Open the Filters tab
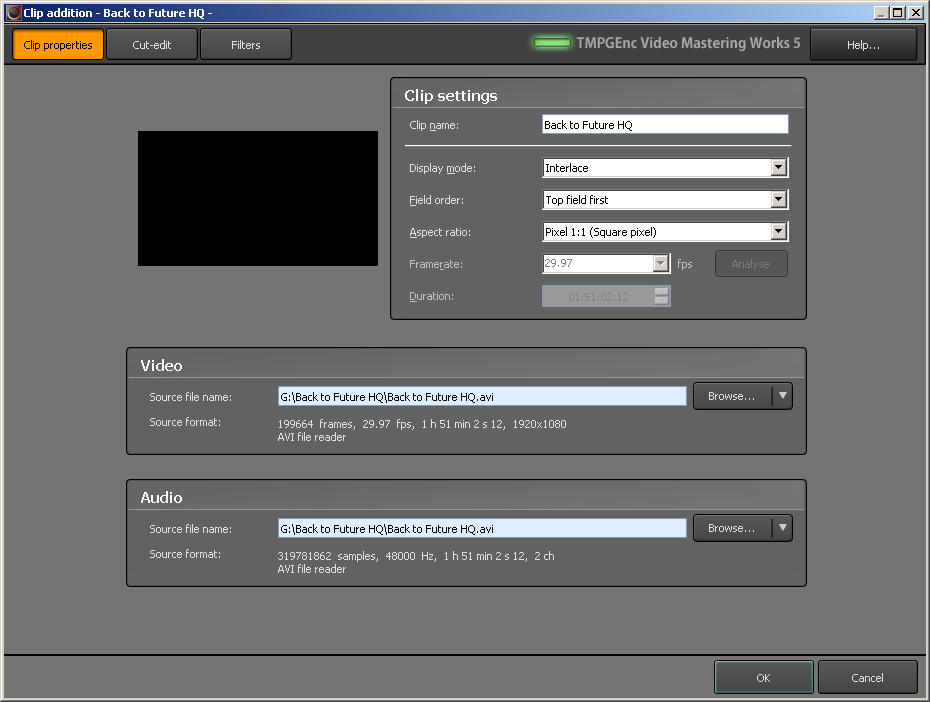The width and height of the screenshot is (930, 702). (246, 45)
